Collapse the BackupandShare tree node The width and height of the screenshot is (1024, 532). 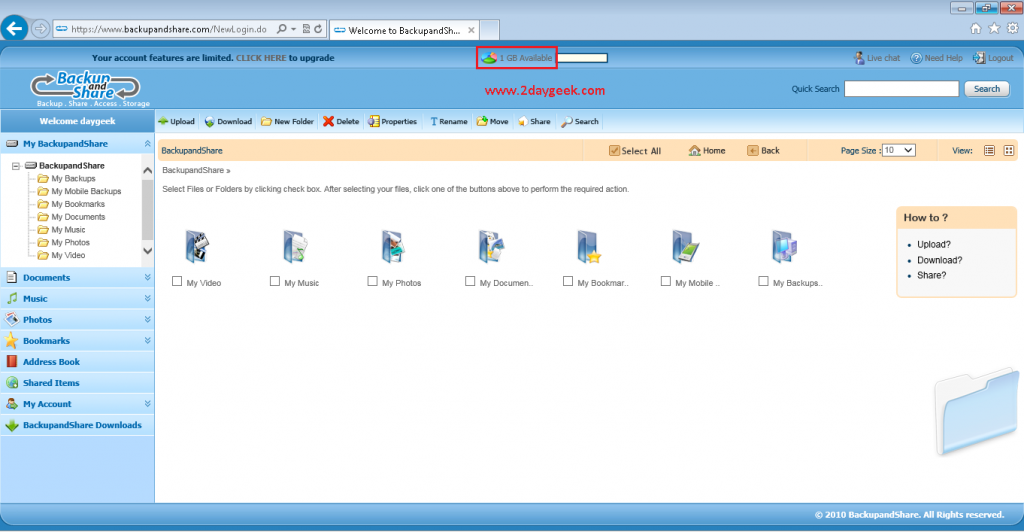(16, 166)
